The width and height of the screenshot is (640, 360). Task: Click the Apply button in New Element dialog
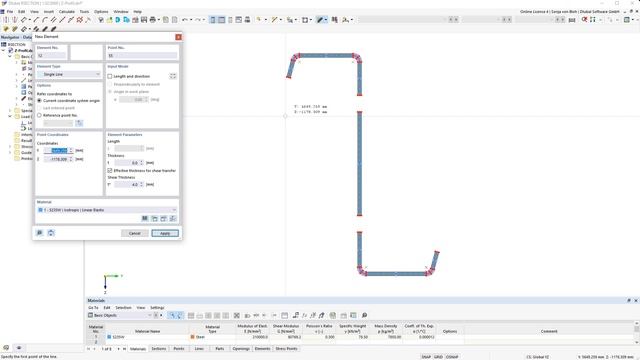click(165, 233)
